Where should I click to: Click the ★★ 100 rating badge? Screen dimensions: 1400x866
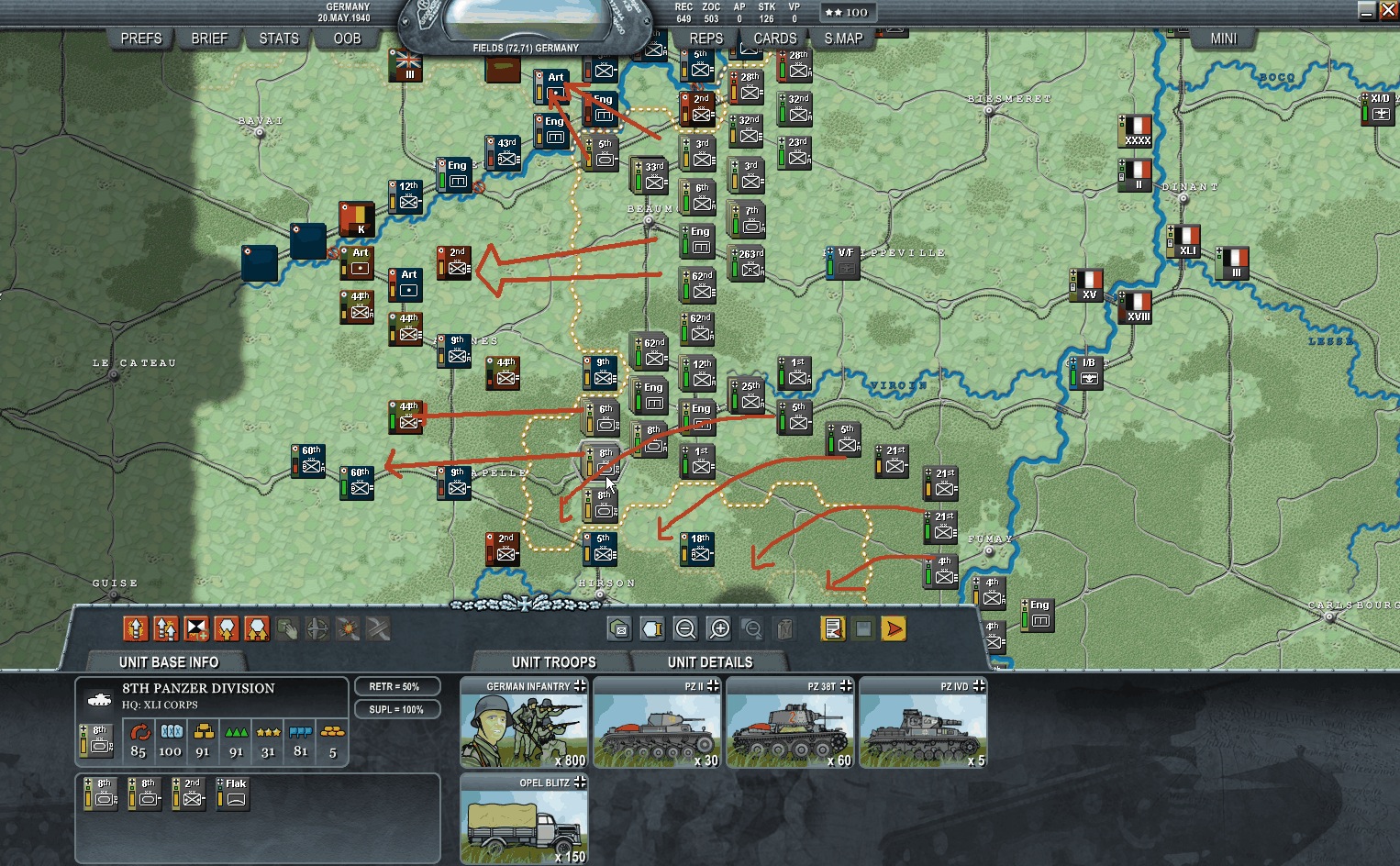(x=847, y=12)
